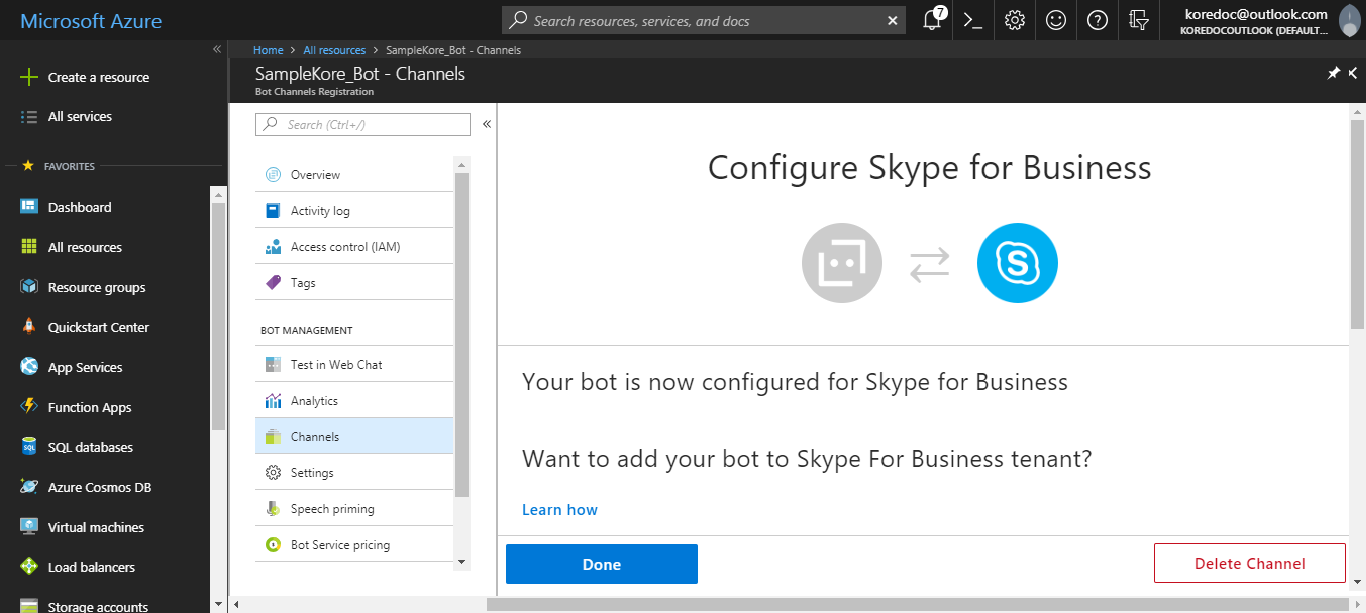Open the notifications bell icon
Viewport: 1366px width, 613px height.
click(x=932, y=20)
